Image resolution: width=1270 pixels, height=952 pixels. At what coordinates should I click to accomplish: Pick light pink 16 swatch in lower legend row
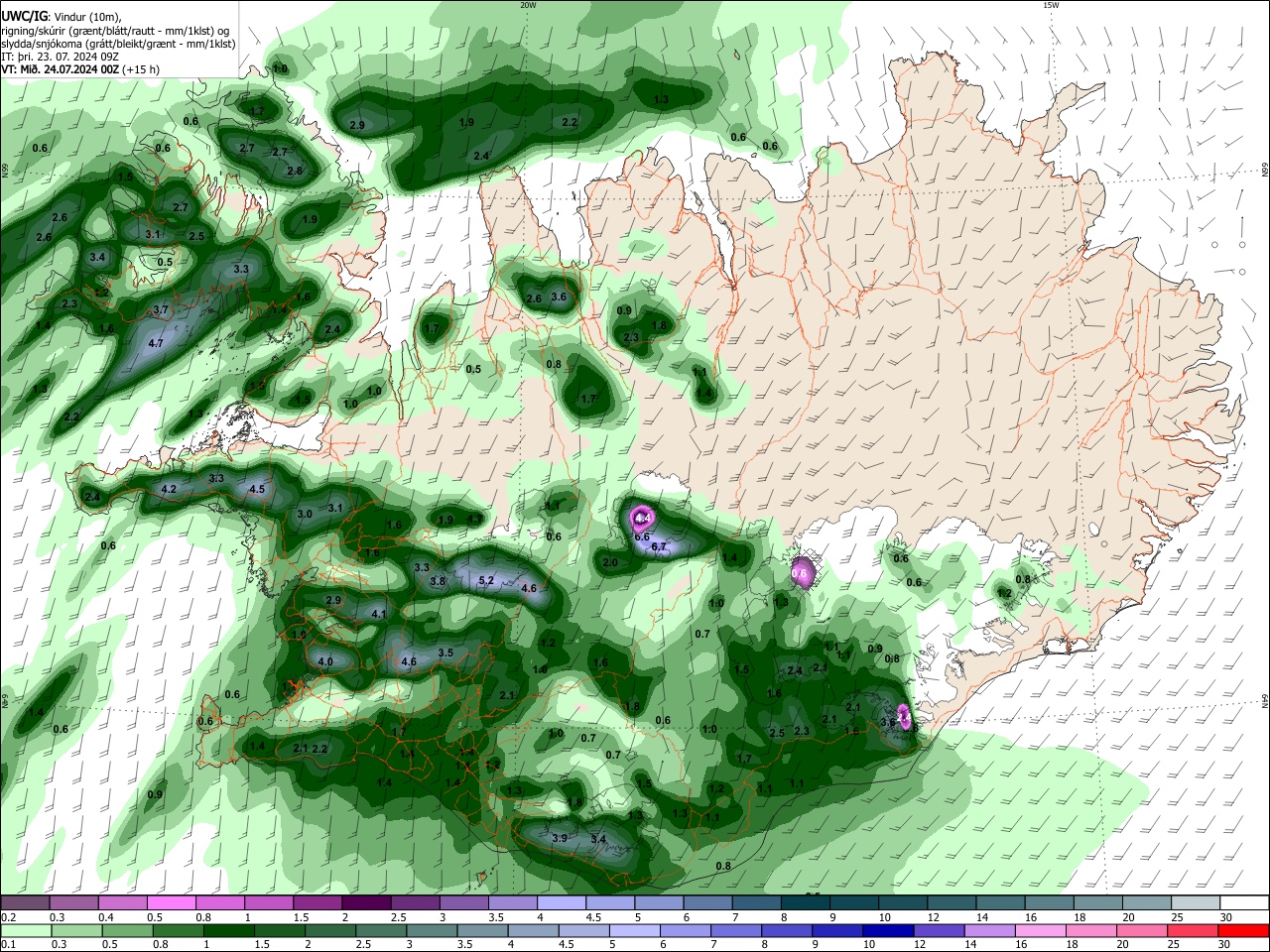click(1041, 931)
